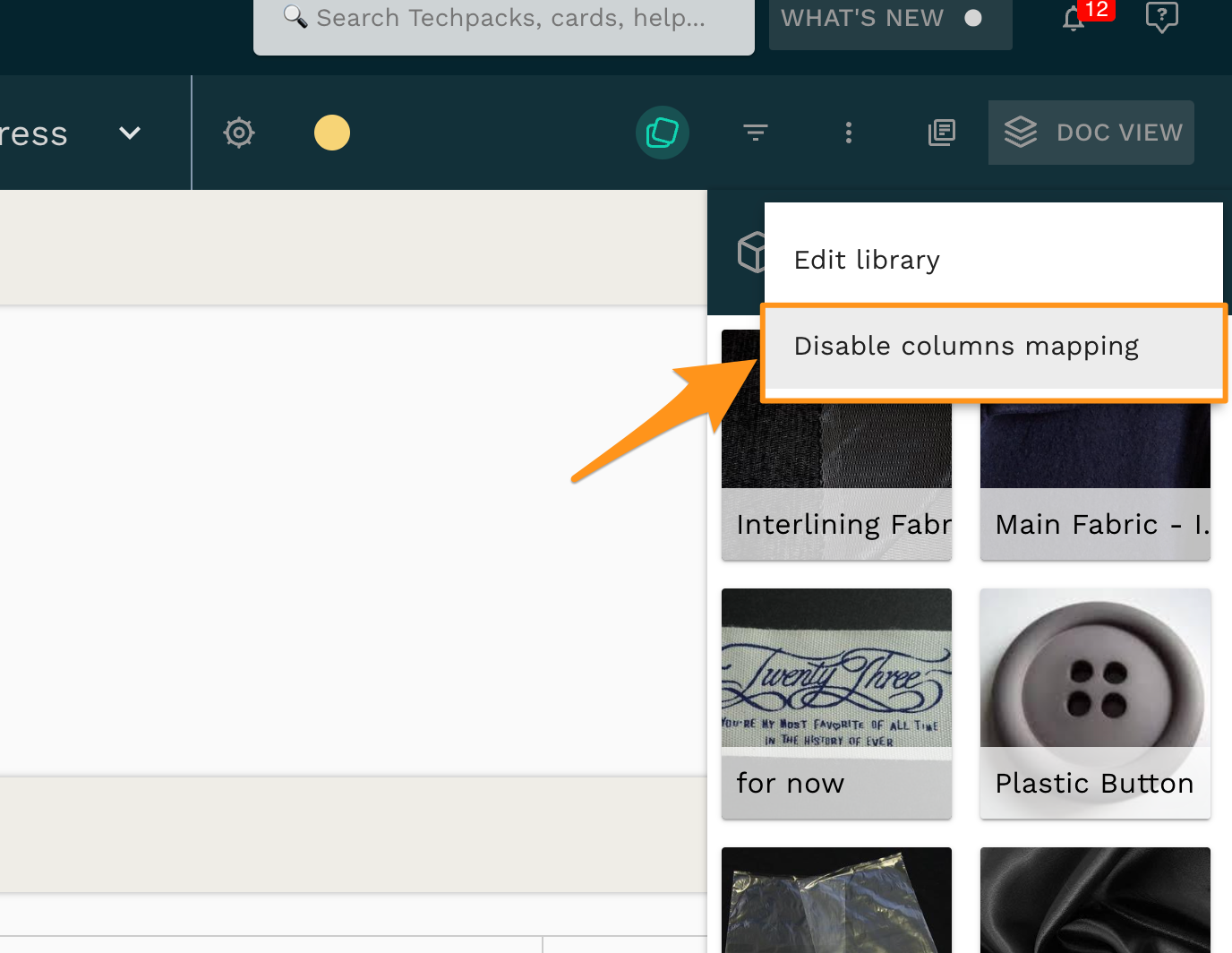Open the 'for now' label card

point(836,703)
